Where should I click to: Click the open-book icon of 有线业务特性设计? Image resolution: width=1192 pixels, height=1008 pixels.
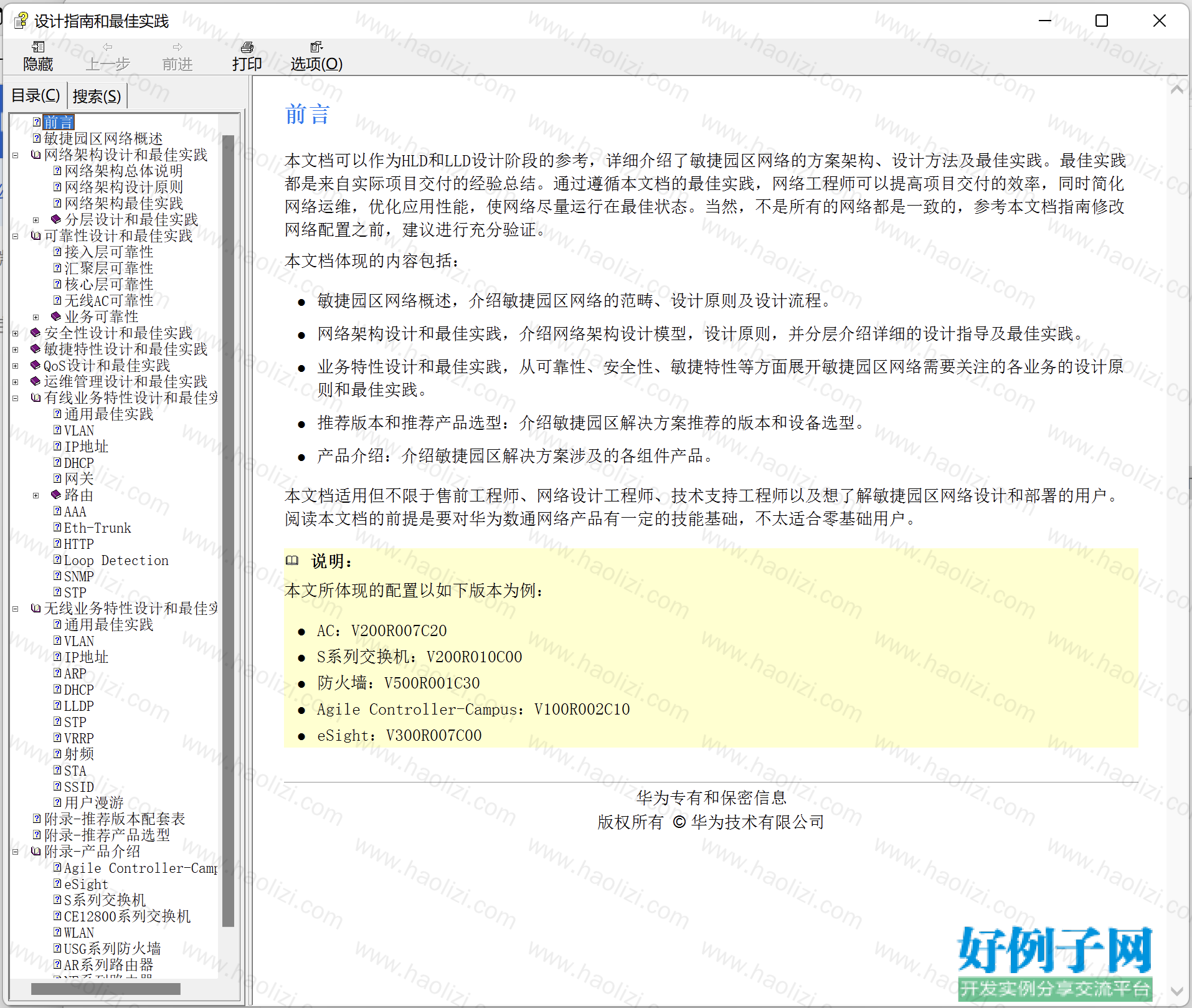click(x=36, y=397)
